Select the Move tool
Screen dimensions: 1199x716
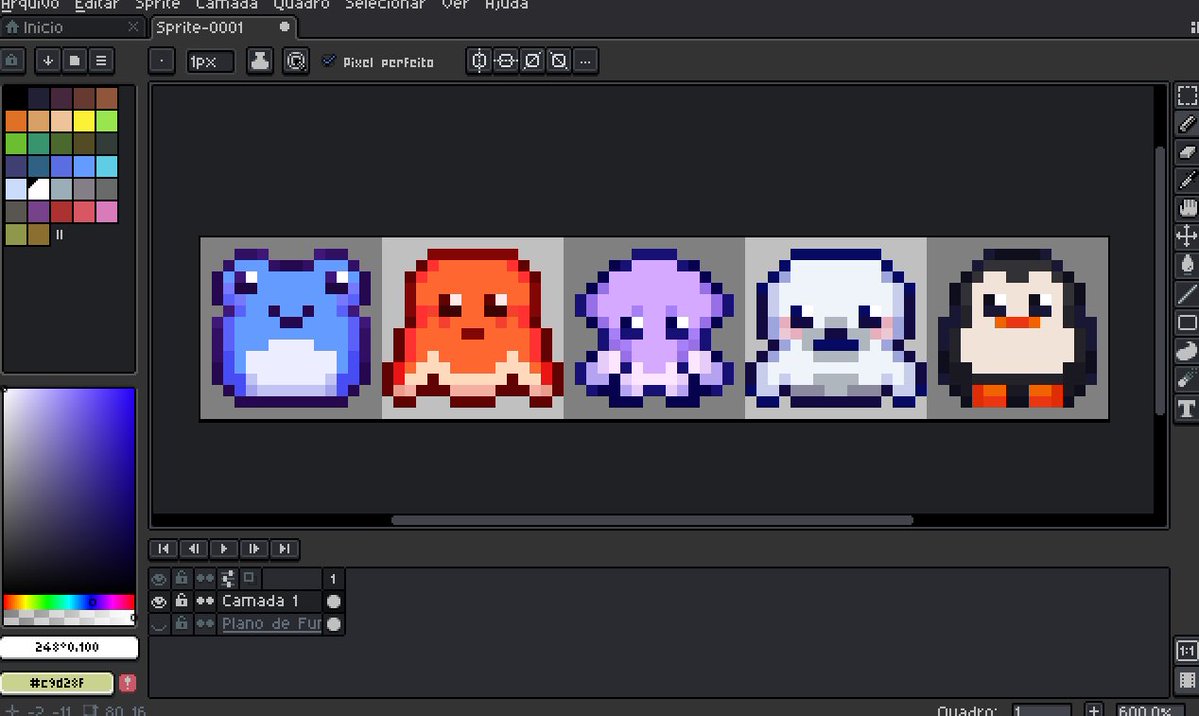click(1186, 236)
